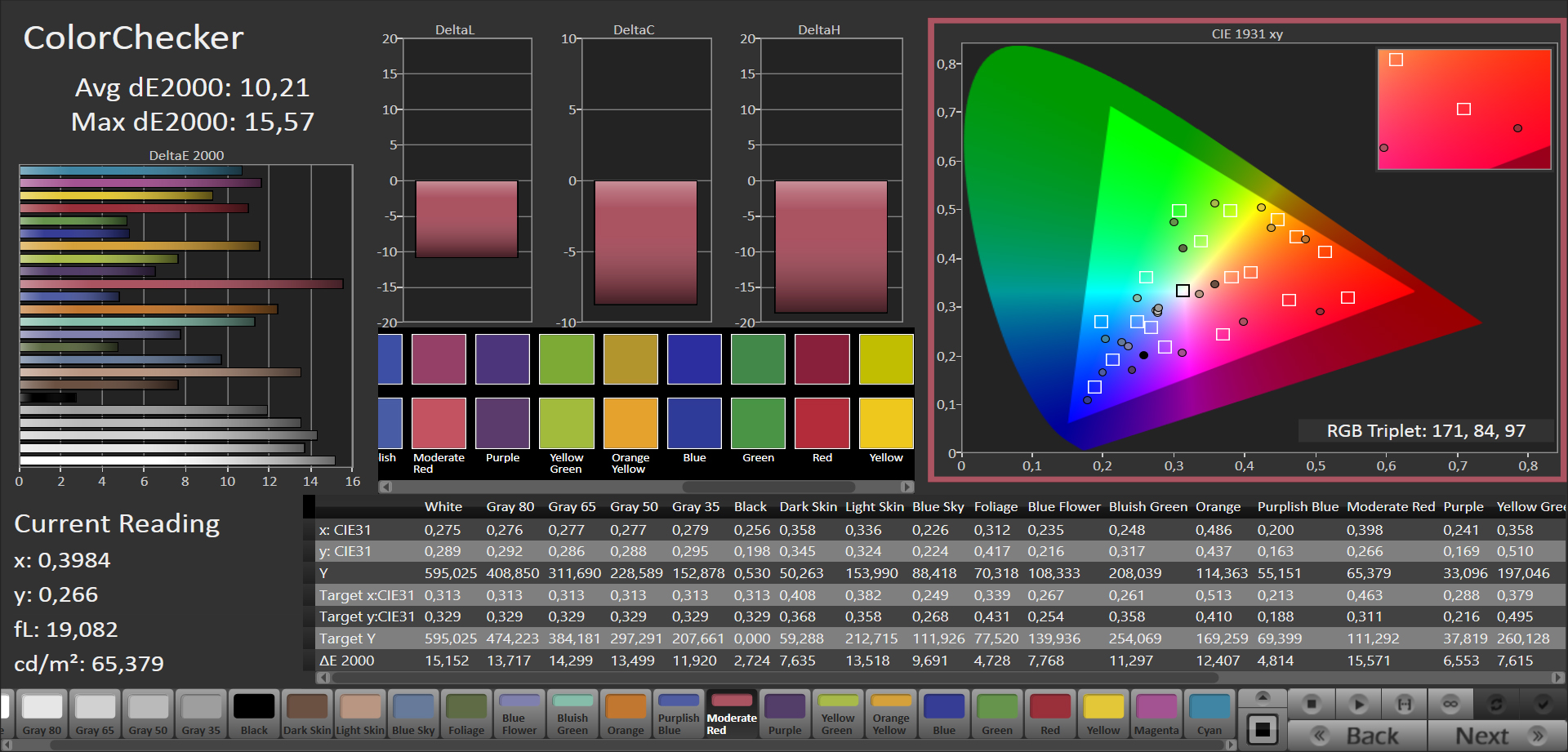
Task: Click the Stop measurement button
Action: (1312, 704)
